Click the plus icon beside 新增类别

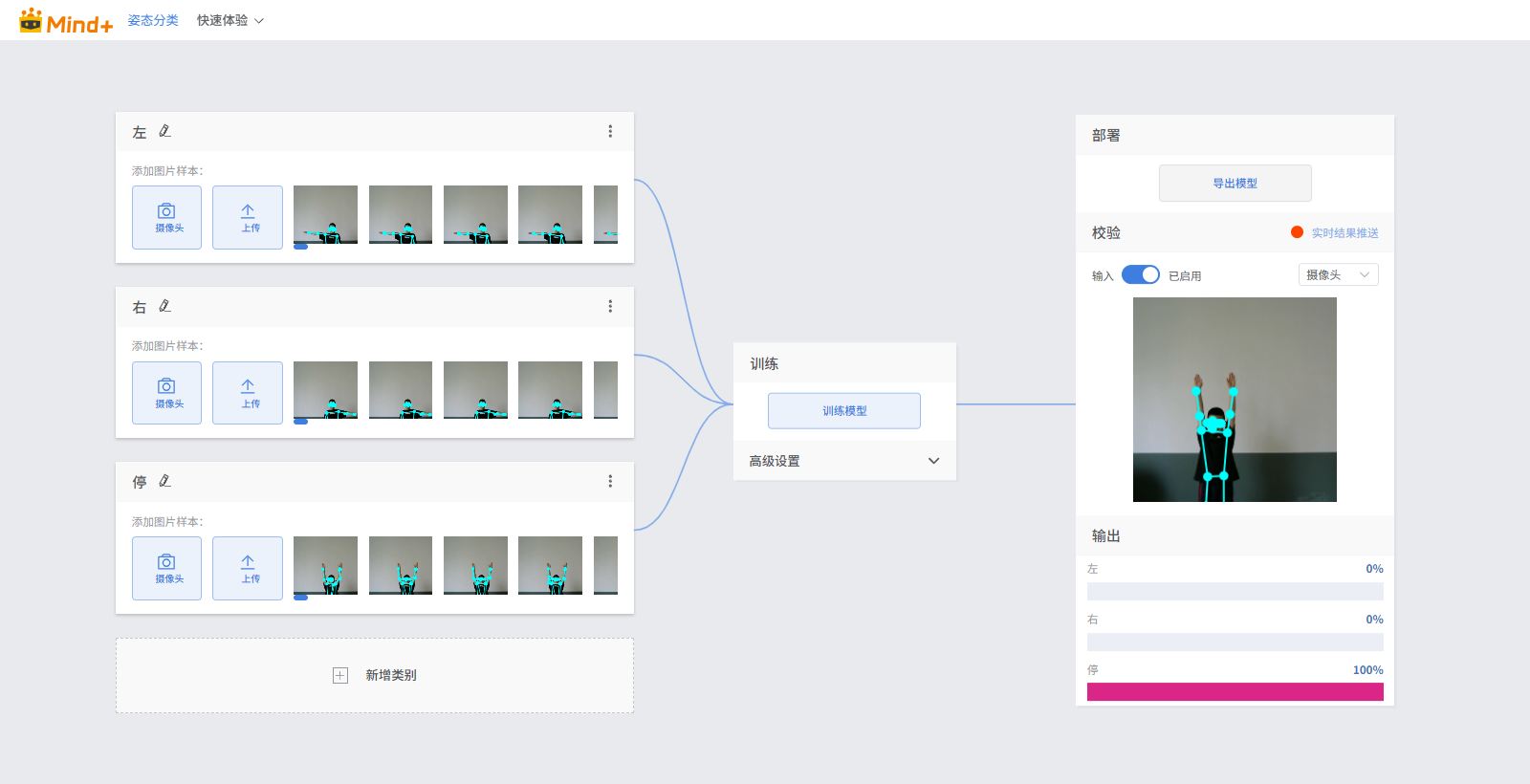(x=340, y=675)
